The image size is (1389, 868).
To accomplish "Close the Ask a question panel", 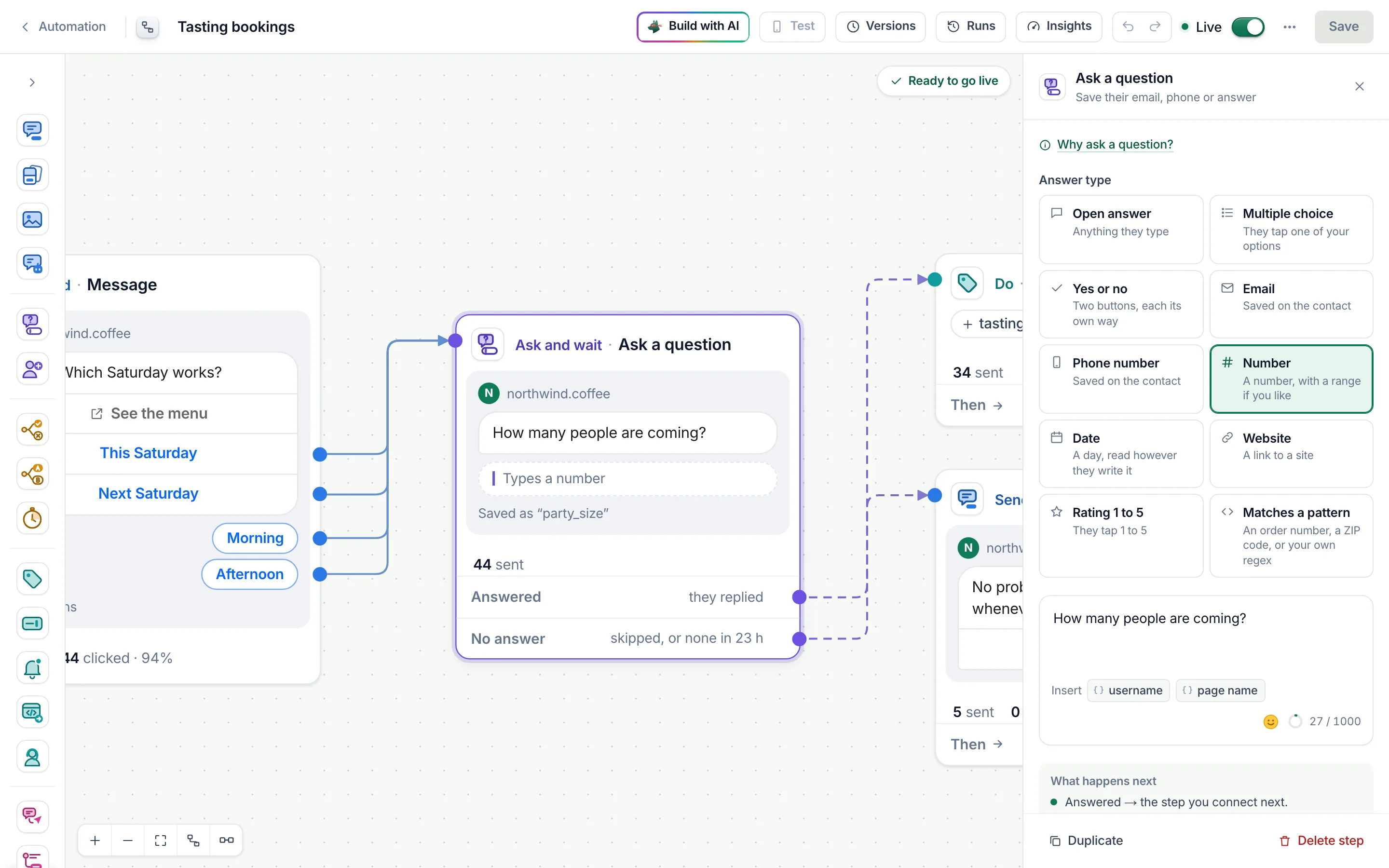I will pyautogui.click(x=1359, y=87).
